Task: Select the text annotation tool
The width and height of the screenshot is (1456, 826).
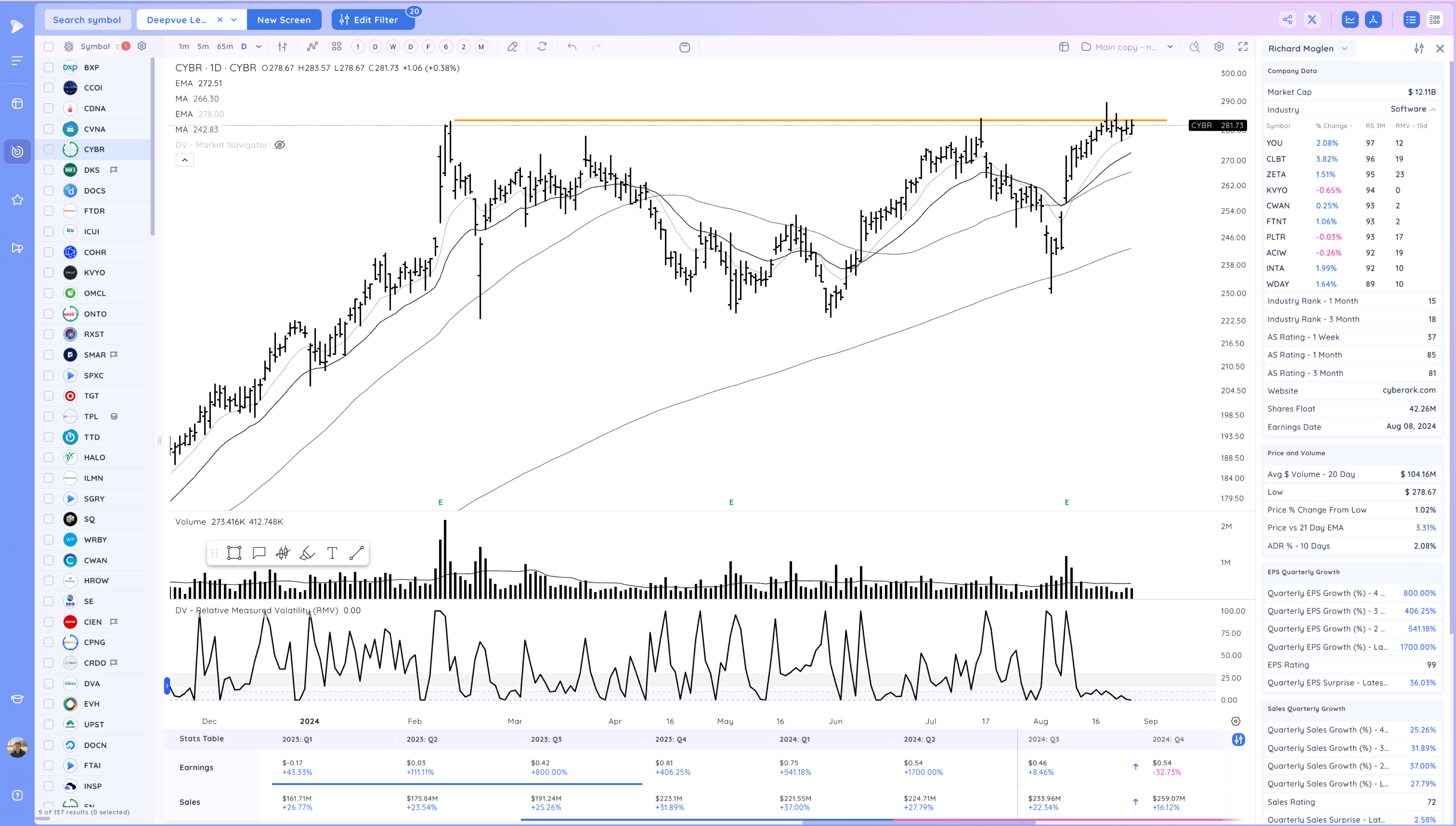Action: tap(332, 553)
